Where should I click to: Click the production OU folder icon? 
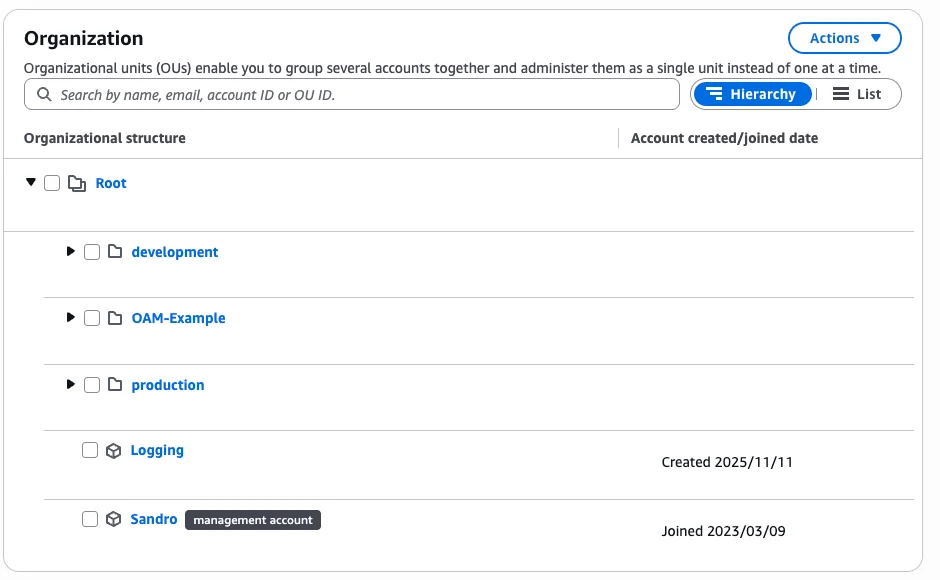114,385
